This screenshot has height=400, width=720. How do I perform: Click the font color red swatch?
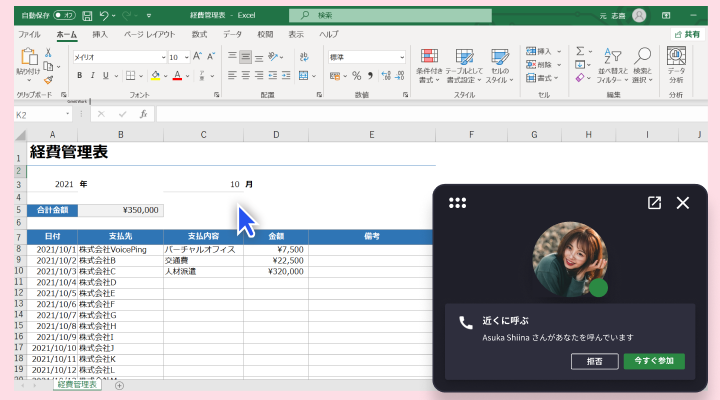pos(177,76)
